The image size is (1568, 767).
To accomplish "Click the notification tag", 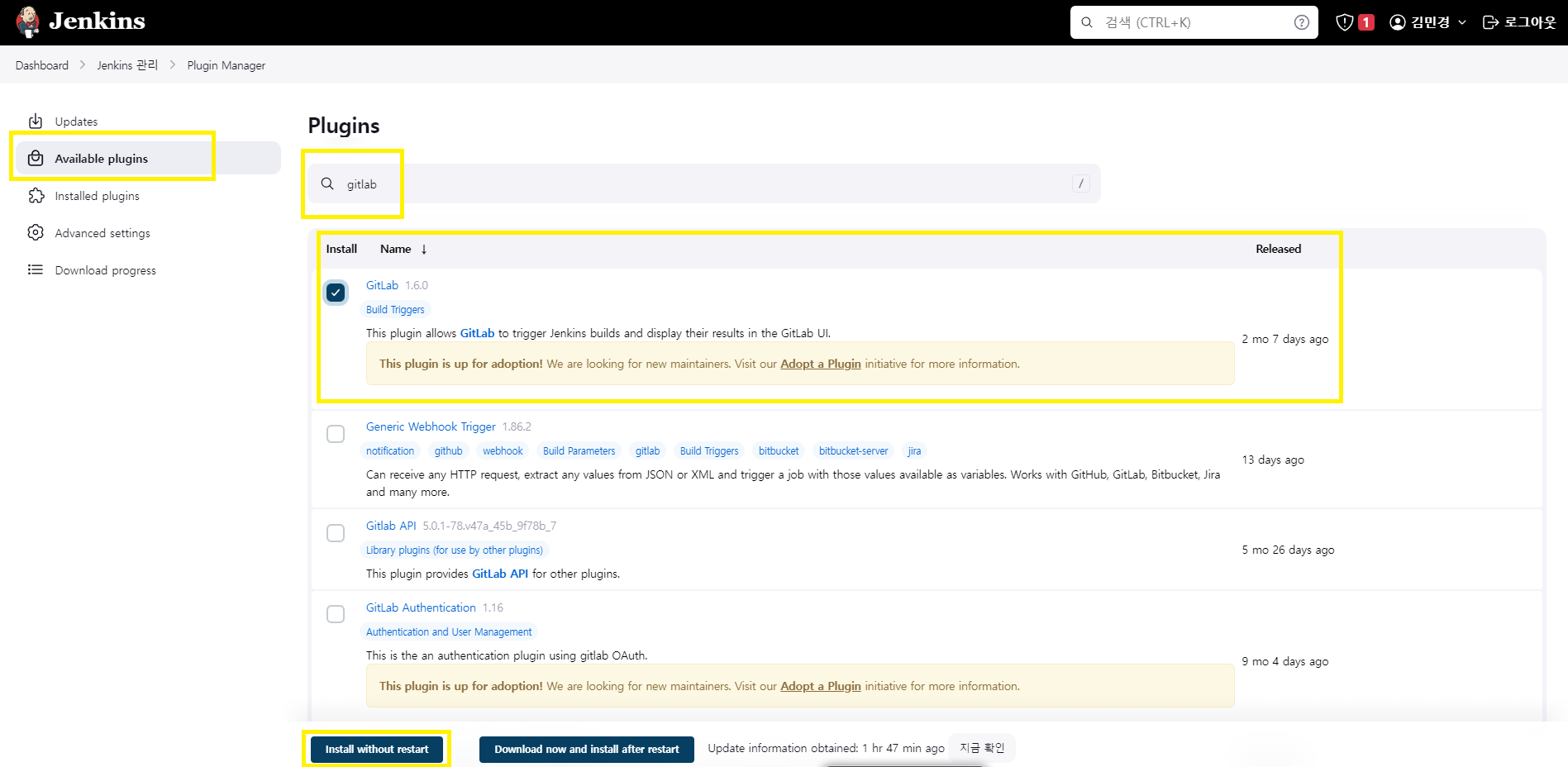I will [390, 451].
